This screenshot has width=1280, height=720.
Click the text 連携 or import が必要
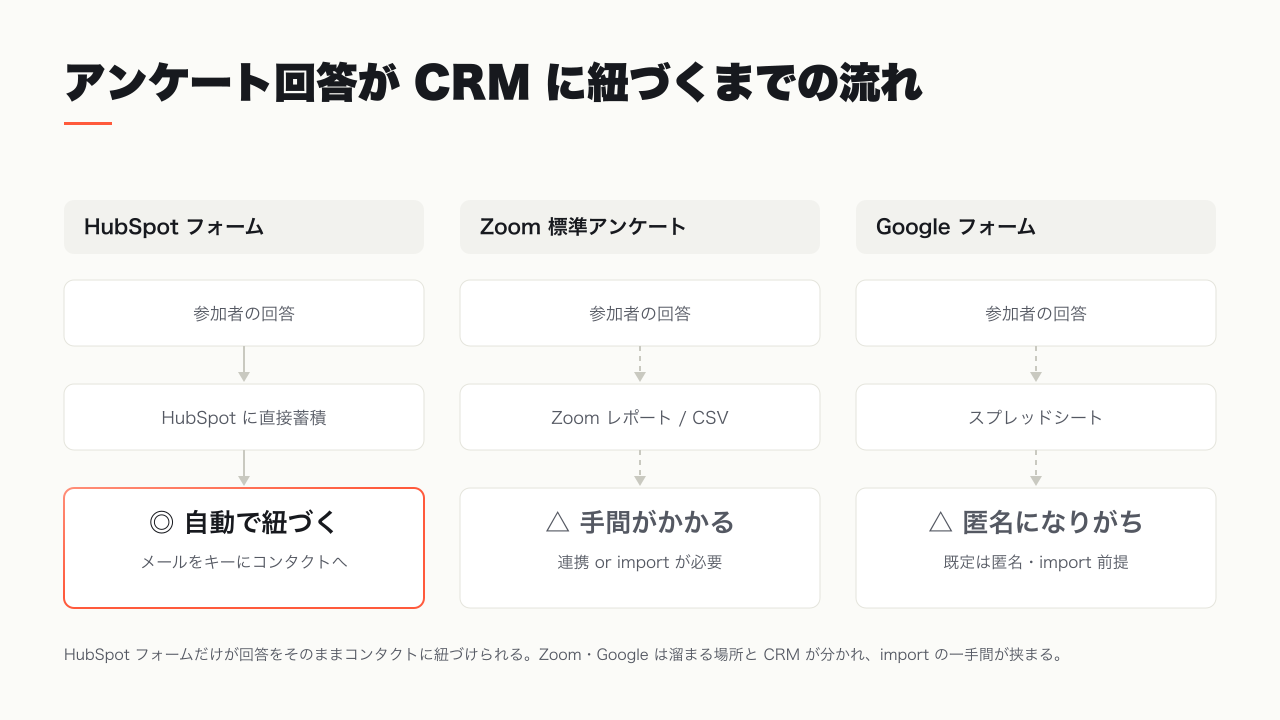[x=640, y=562]
